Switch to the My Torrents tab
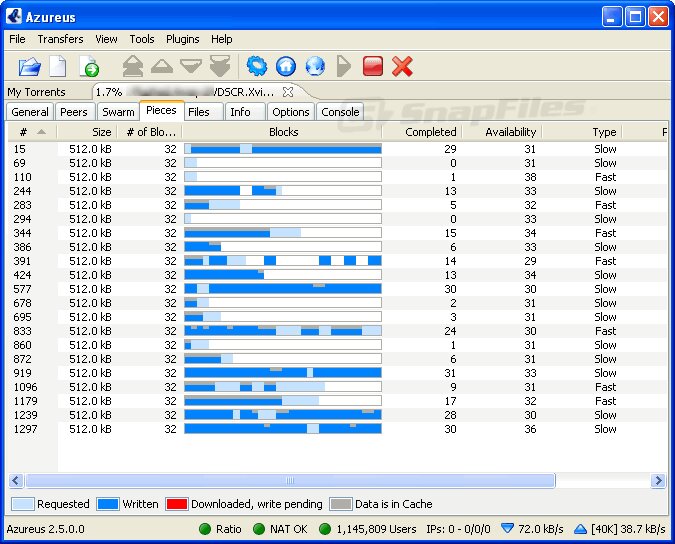This screenshot has height=544, width=675. 37,92
